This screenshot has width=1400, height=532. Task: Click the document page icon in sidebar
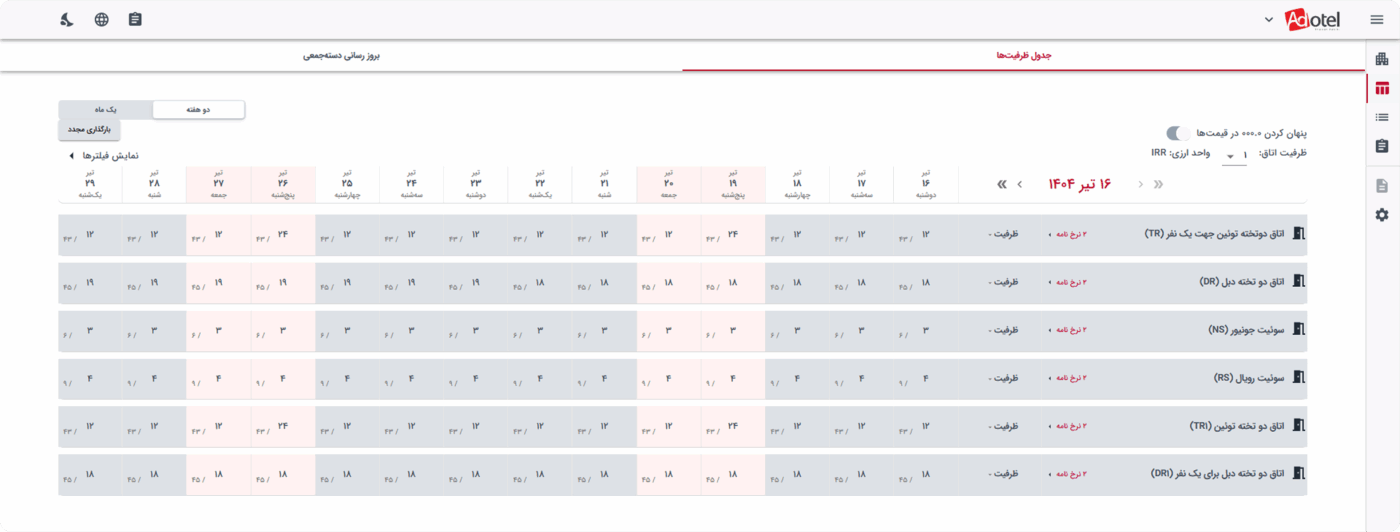pyautogui.click(x=1382, y=186)
